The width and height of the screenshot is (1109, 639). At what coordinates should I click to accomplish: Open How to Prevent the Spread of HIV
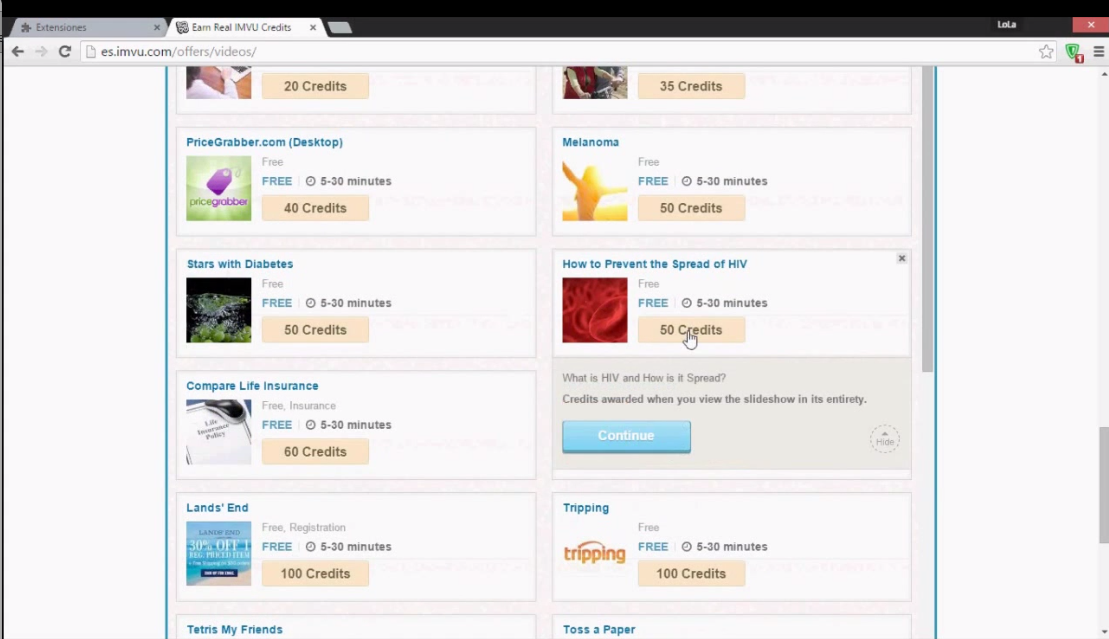click(654, 264)
